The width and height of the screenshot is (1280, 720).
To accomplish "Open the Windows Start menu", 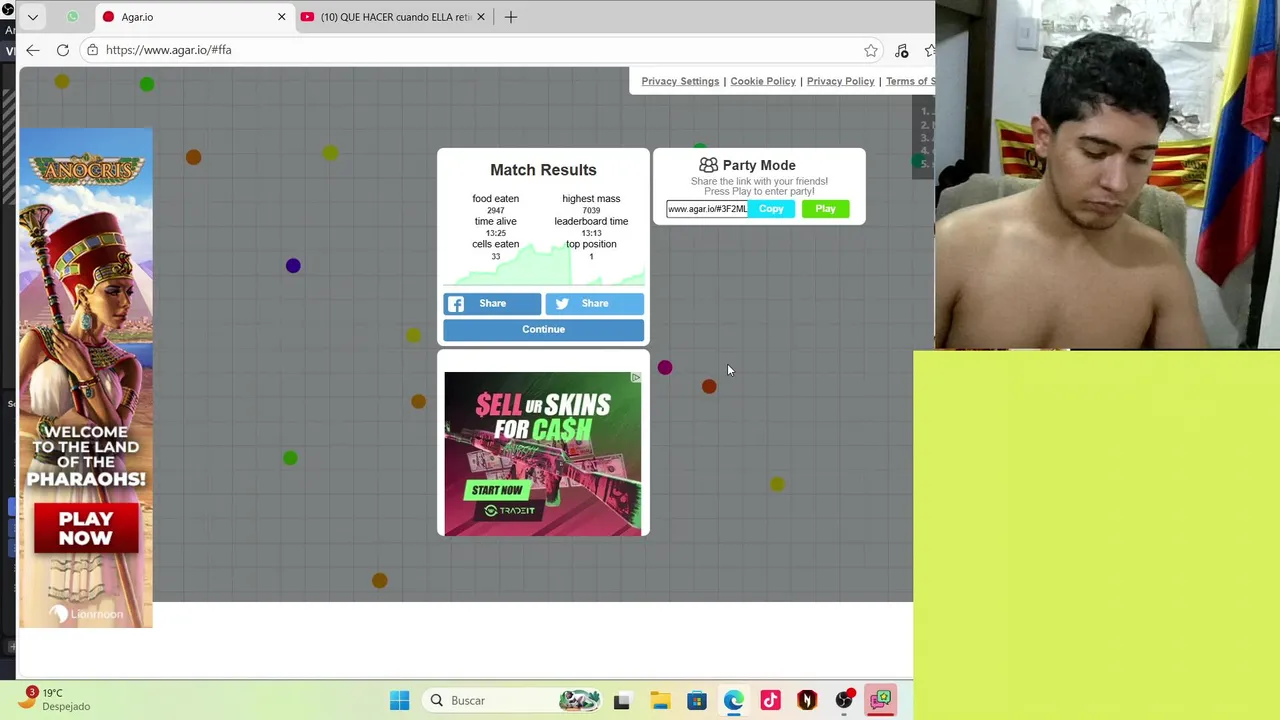I will (399, 701).
